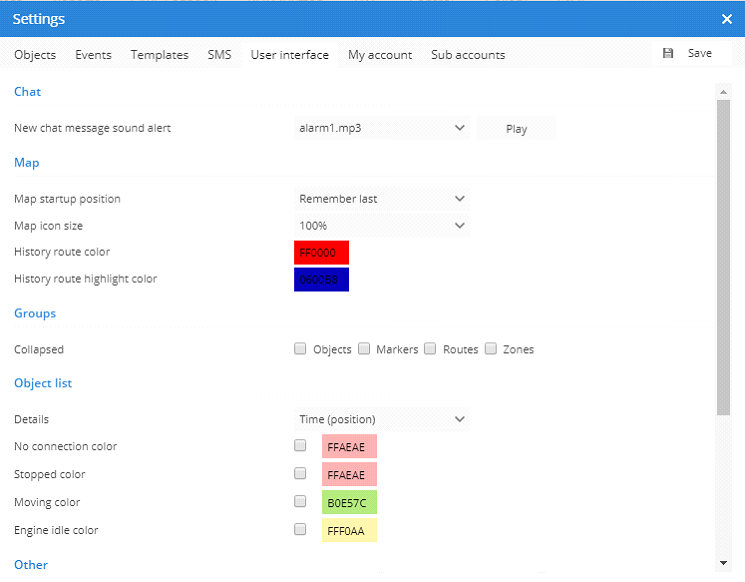Switch to the Objects tab
The width and height of the screenshot is (745, 582).
(x=35, y=55)
